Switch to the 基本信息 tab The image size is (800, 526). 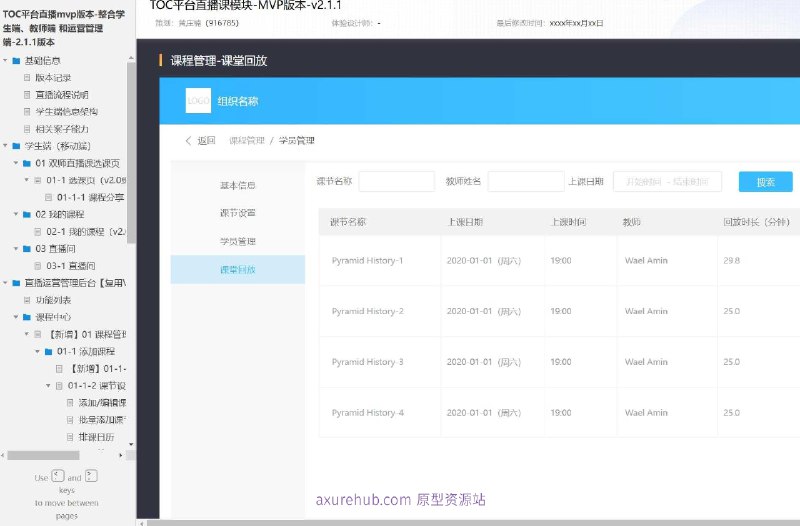[238, 185]
